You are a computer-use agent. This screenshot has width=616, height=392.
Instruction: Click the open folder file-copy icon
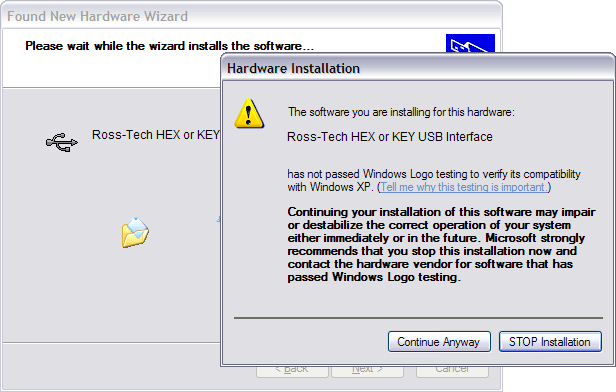(x=135, y=232)
